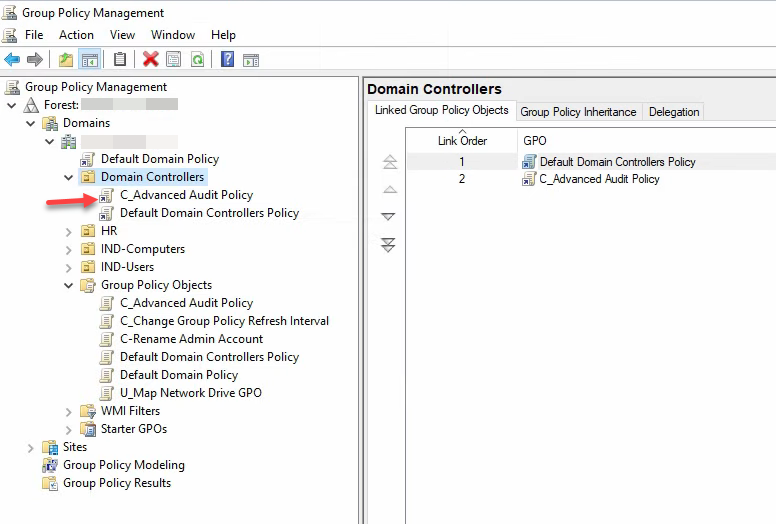Expand the Sites node
The image size is (776, 524).
click(x=31, y=448)
